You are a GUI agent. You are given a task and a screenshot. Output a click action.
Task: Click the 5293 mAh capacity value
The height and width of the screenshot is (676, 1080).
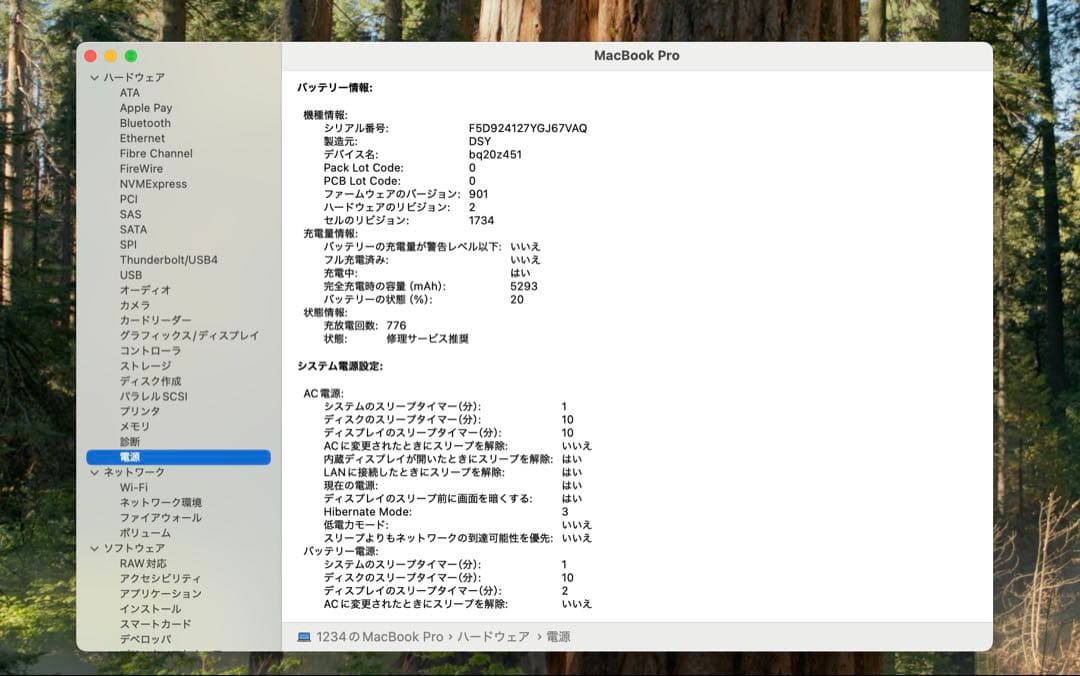coord(523,286)
